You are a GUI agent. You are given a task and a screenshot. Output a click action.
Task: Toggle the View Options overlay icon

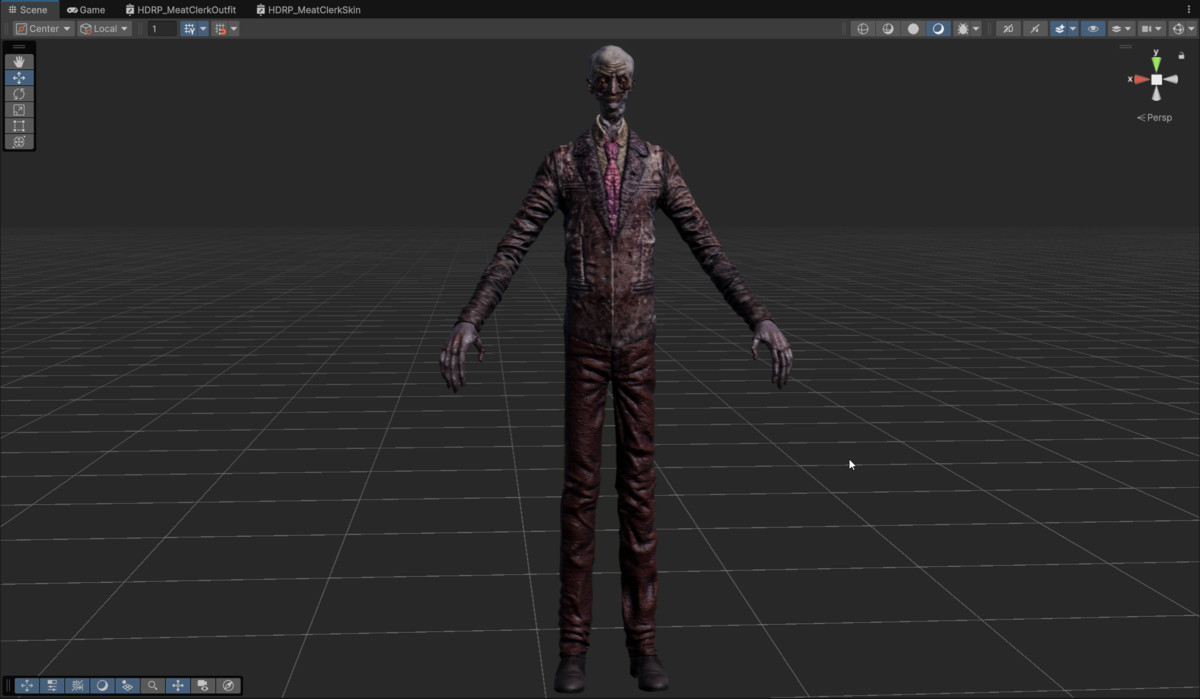tap(127, 686)
